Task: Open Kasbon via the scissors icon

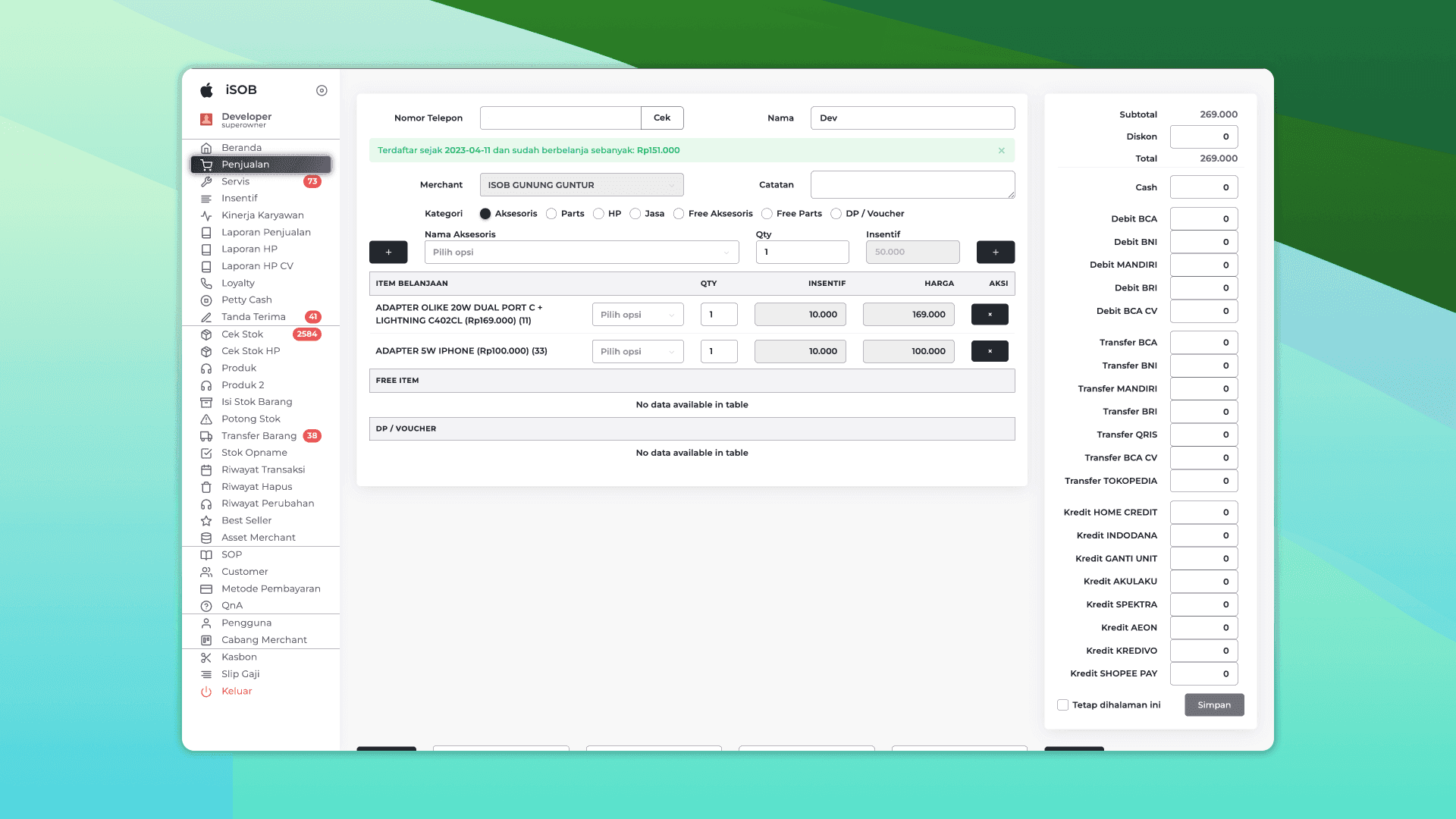Action: 206,657
